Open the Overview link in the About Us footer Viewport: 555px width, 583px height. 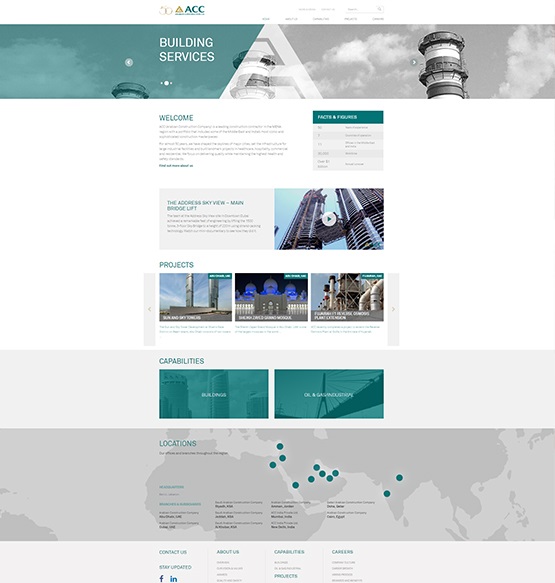click(223, 563)
